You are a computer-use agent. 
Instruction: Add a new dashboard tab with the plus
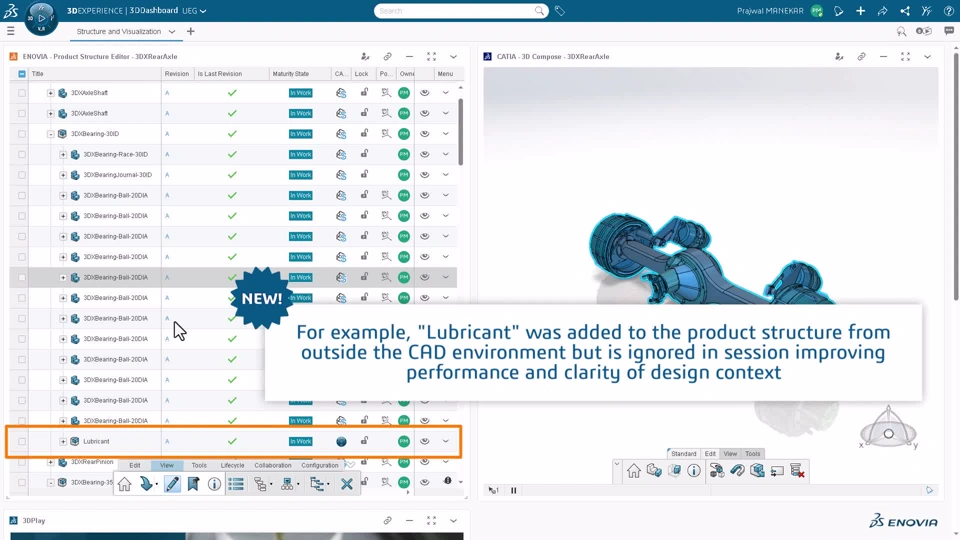click(190, 31)
